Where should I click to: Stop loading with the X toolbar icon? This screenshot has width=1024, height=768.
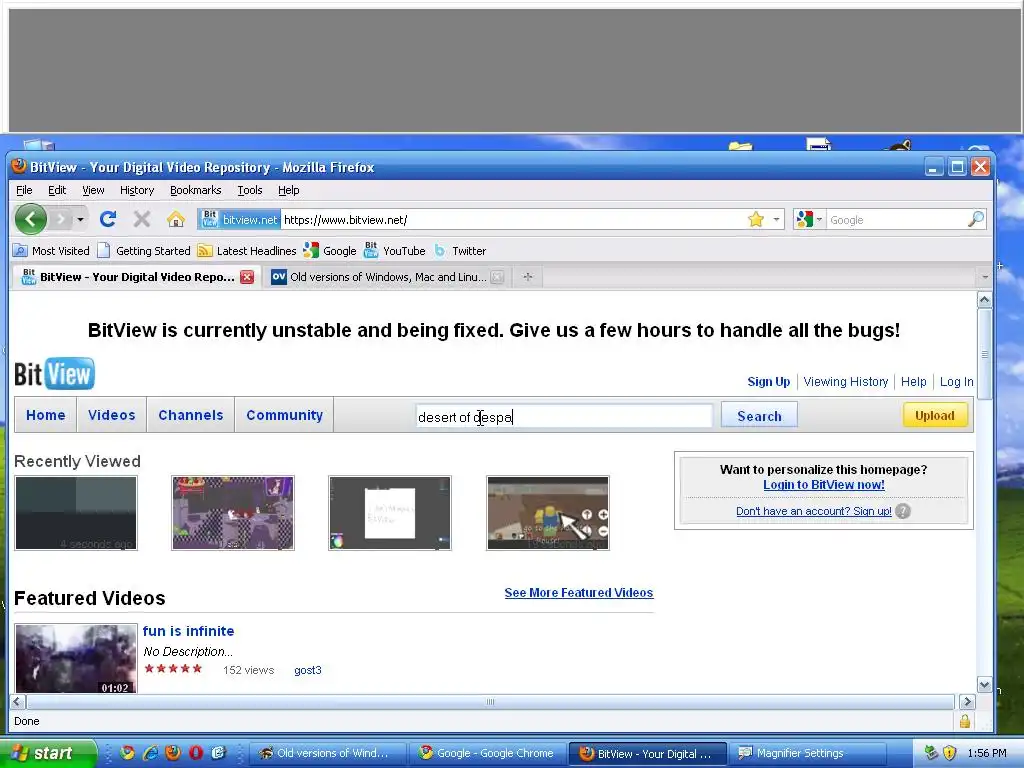pos(142,219)
